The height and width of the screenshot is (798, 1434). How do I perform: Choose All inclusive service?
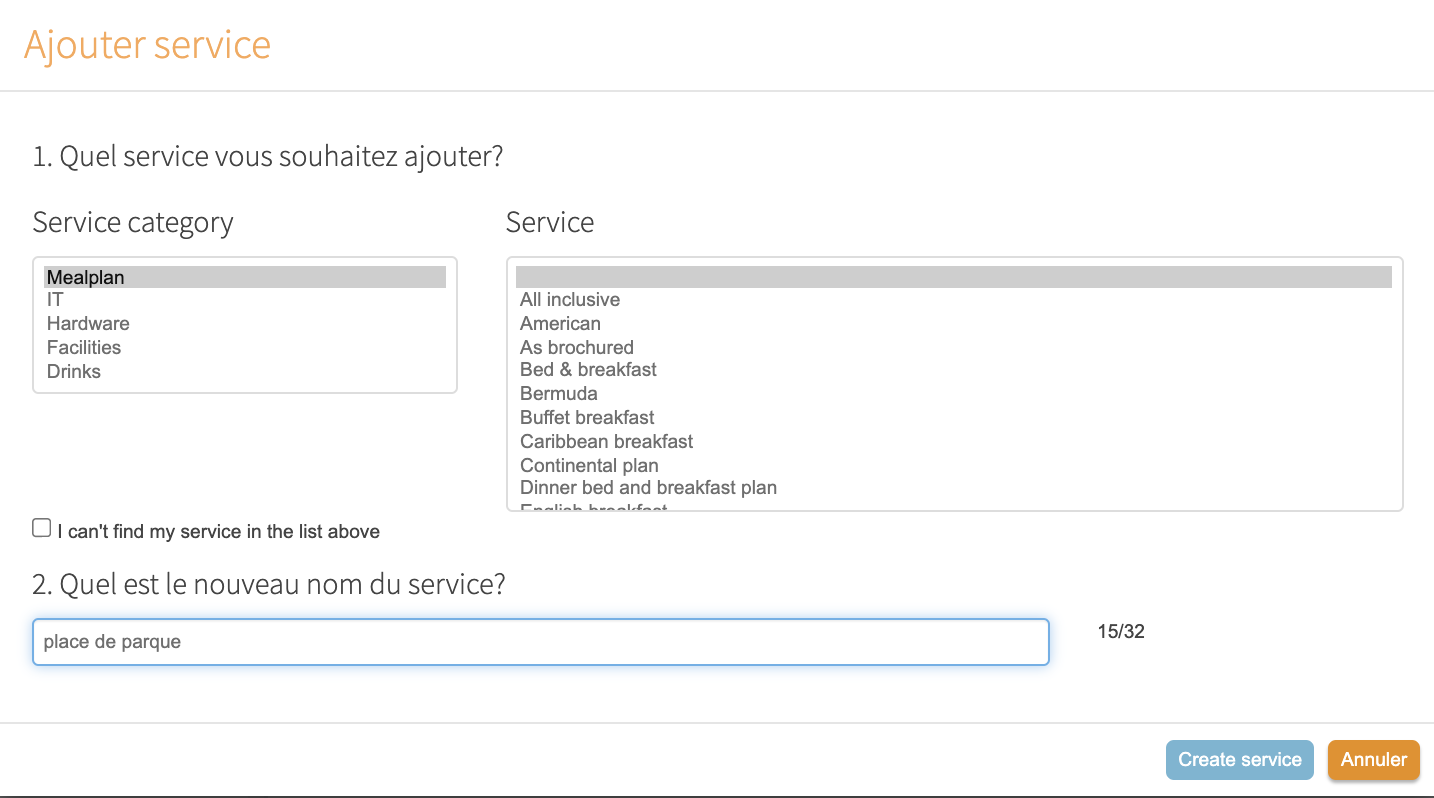point(570,300)
